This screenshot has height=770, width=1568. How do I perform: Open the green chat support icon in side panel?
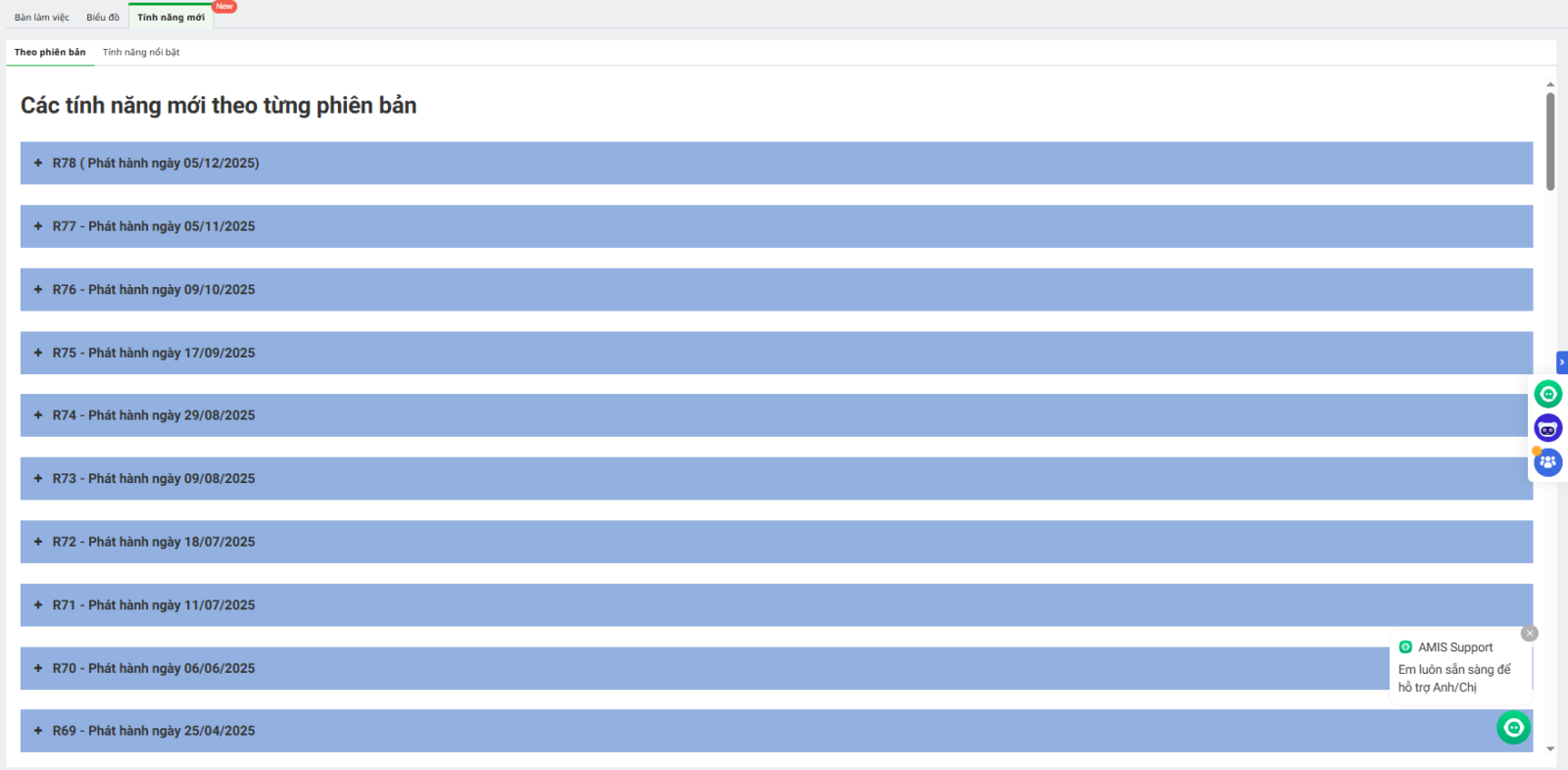pyautogui.click(x=1547, y=394)
